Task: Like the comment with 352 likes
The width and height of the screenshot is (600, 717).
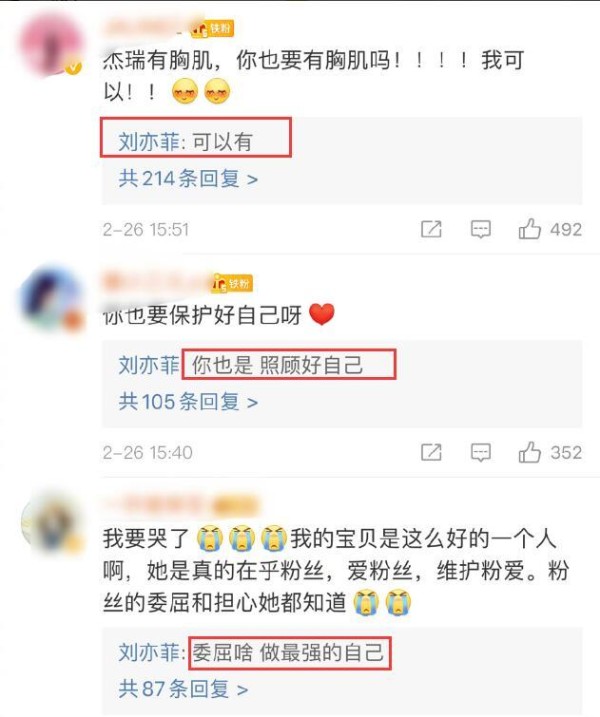Action: 530,452
